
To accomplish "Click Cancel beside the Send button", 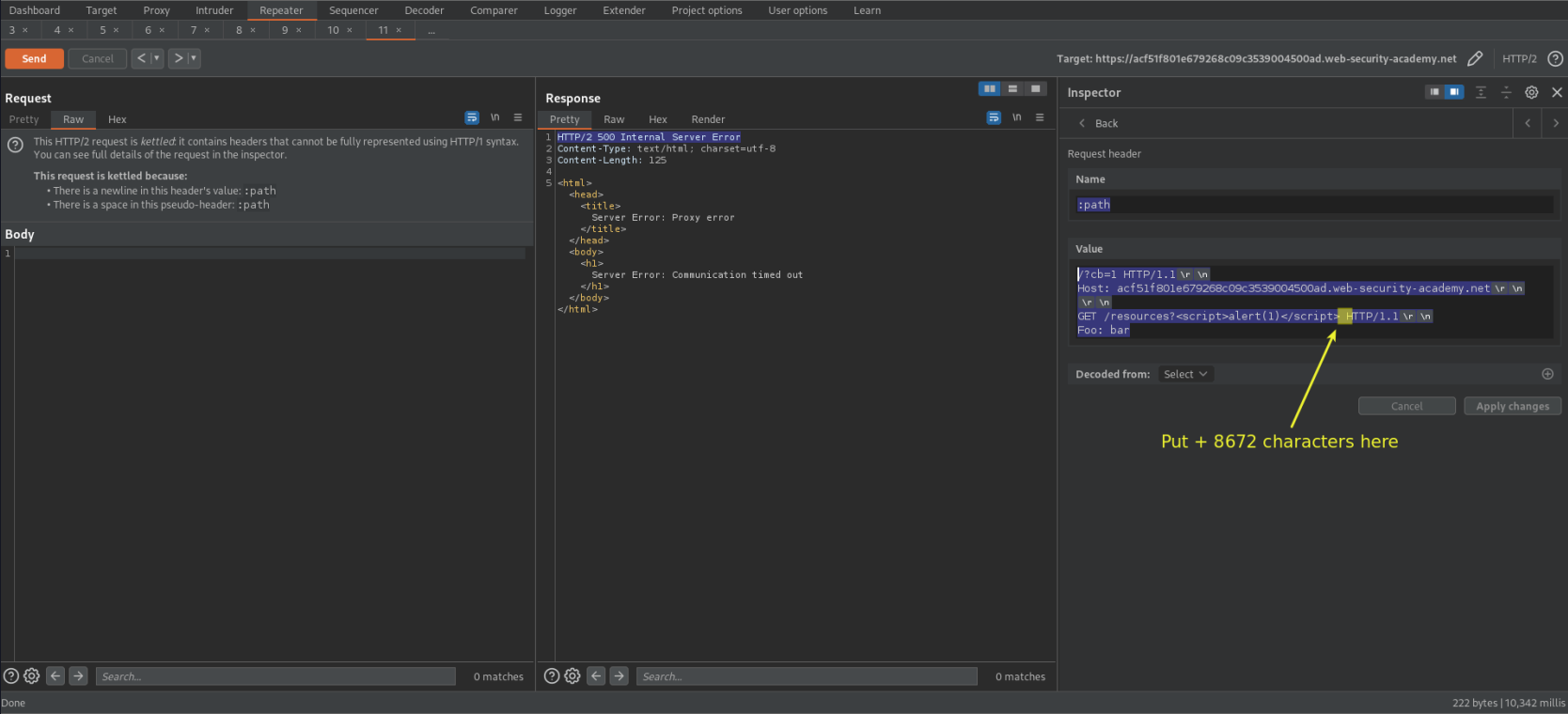I will click(98, 58).
